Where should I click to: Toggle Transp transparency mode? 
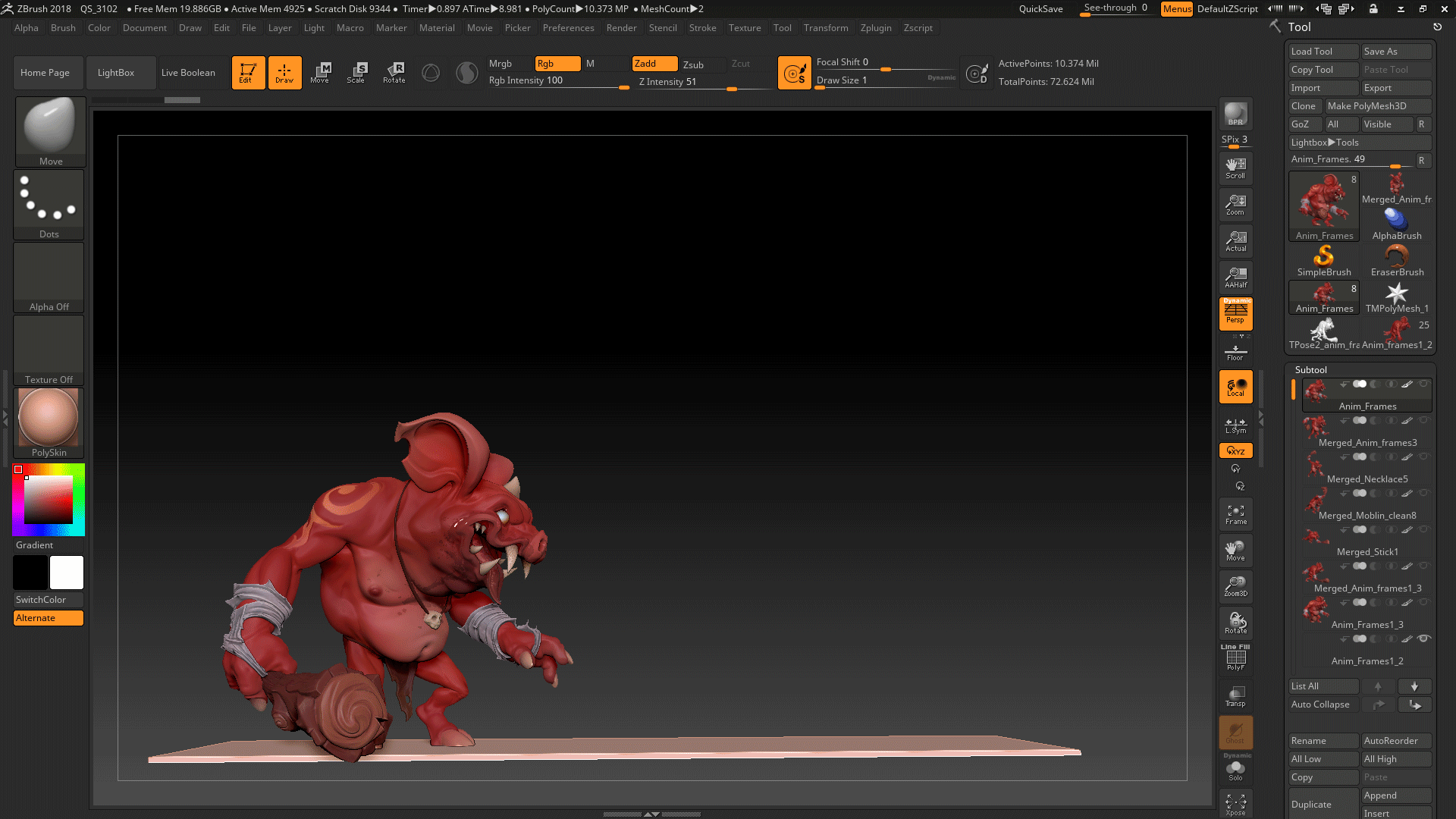click(x=1235, y=696)
